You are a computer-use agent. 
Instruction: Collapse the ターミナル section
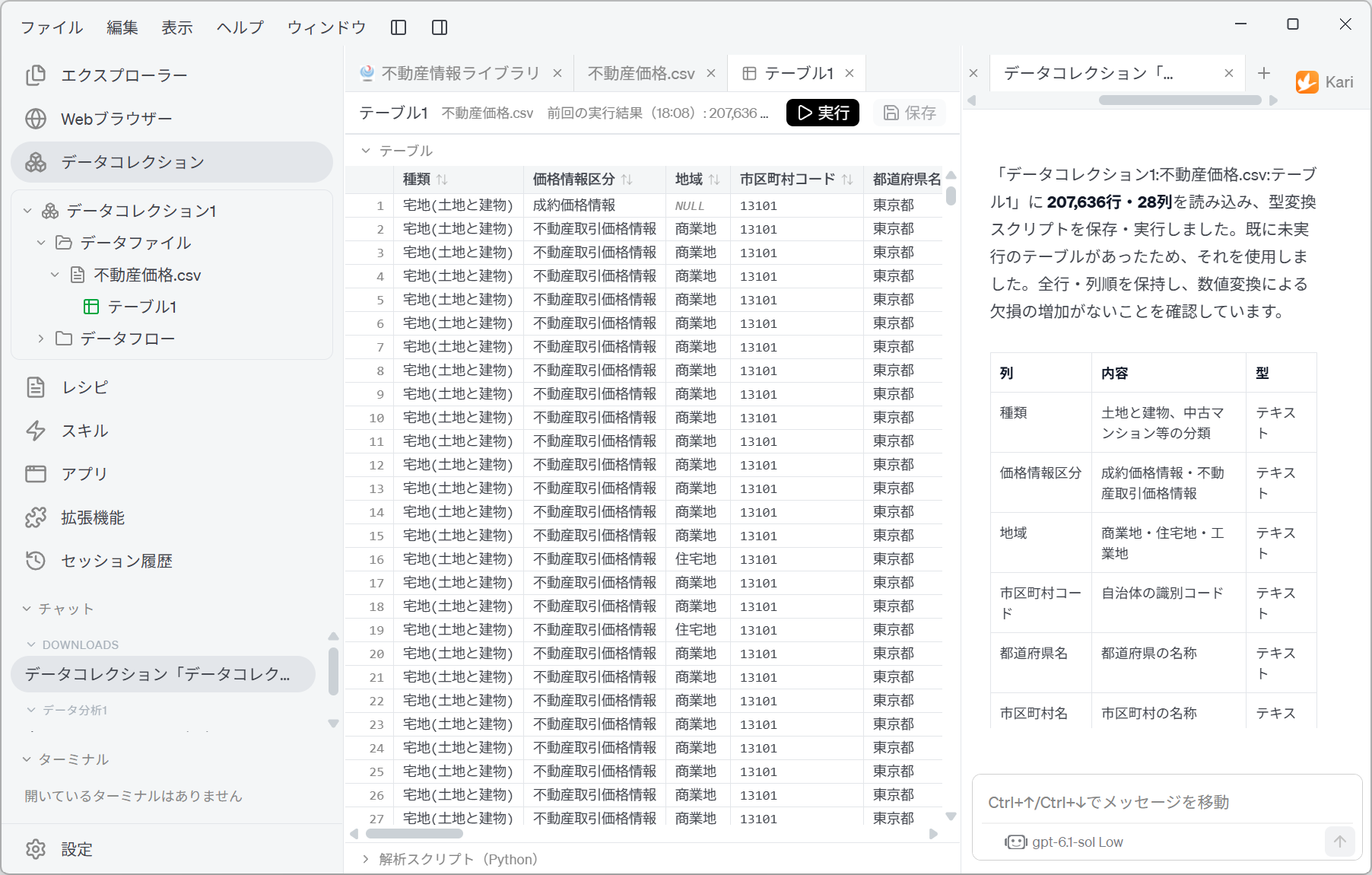(x=27, y=759)
